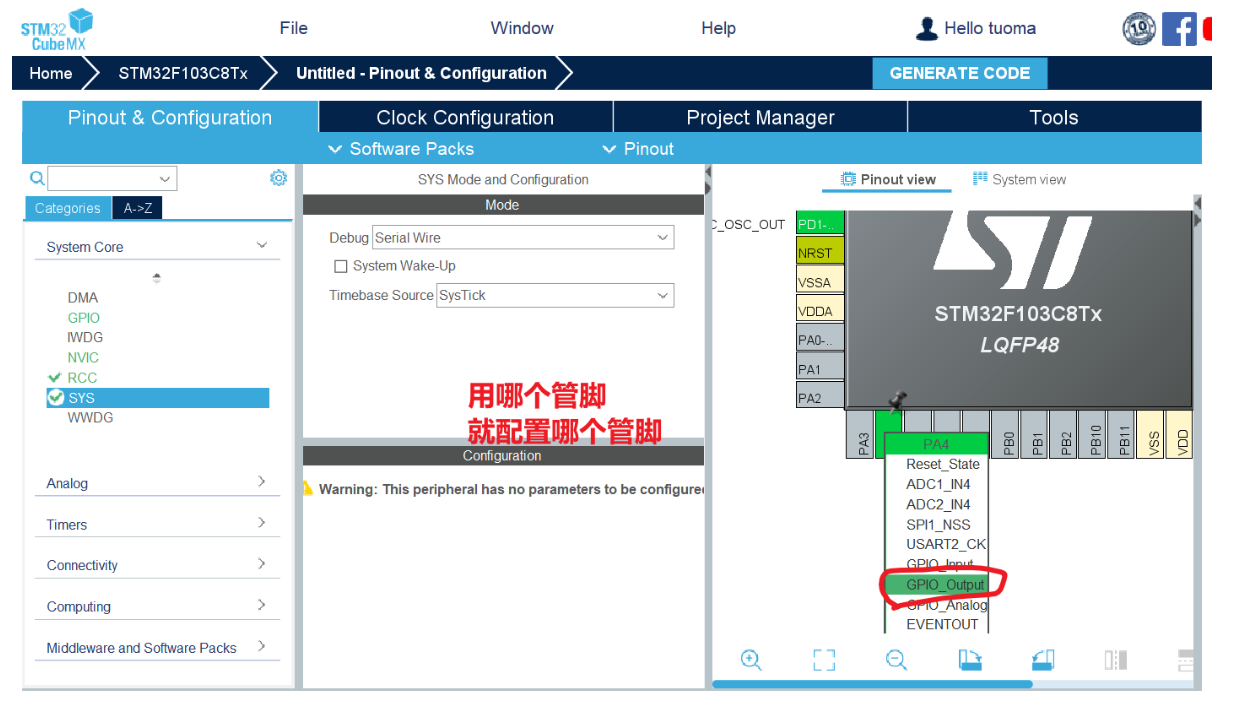
Task: Switch to Project Manager tab
Action: pos(760,118)
